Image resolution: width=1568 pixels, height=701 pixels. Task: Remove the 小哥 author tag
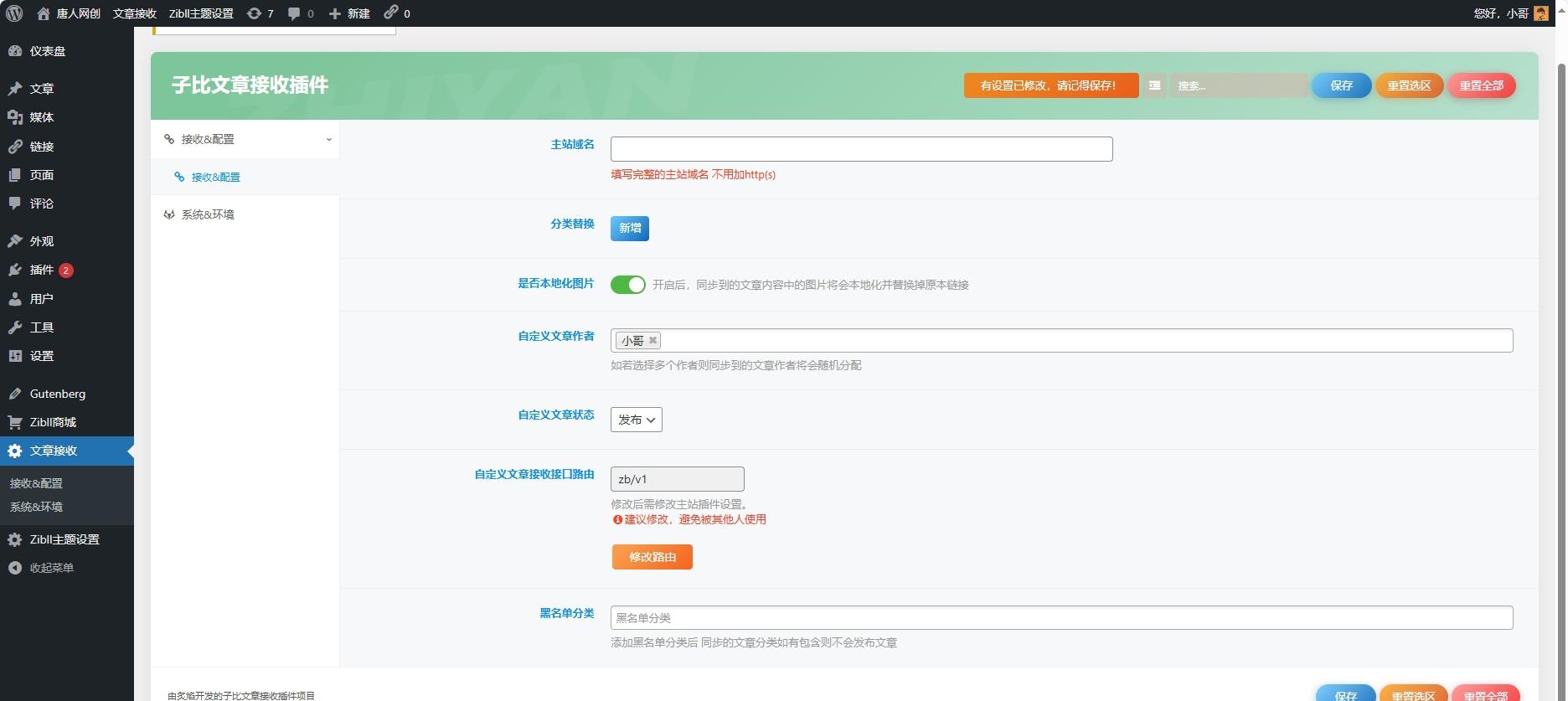pyautogui.click(x=652, y=340)
